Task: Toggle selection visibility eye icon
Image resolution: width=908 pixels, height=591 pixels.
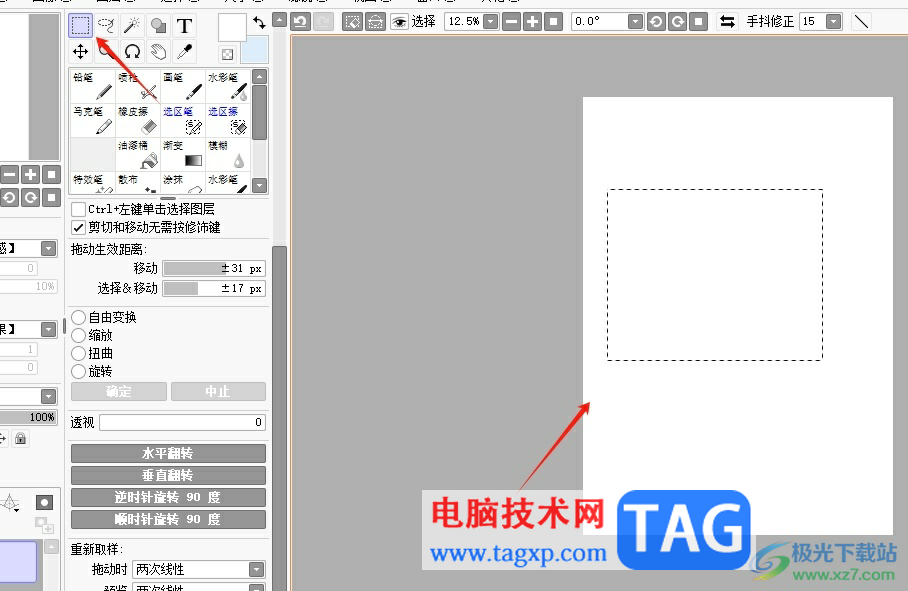Action: (399, 22)
